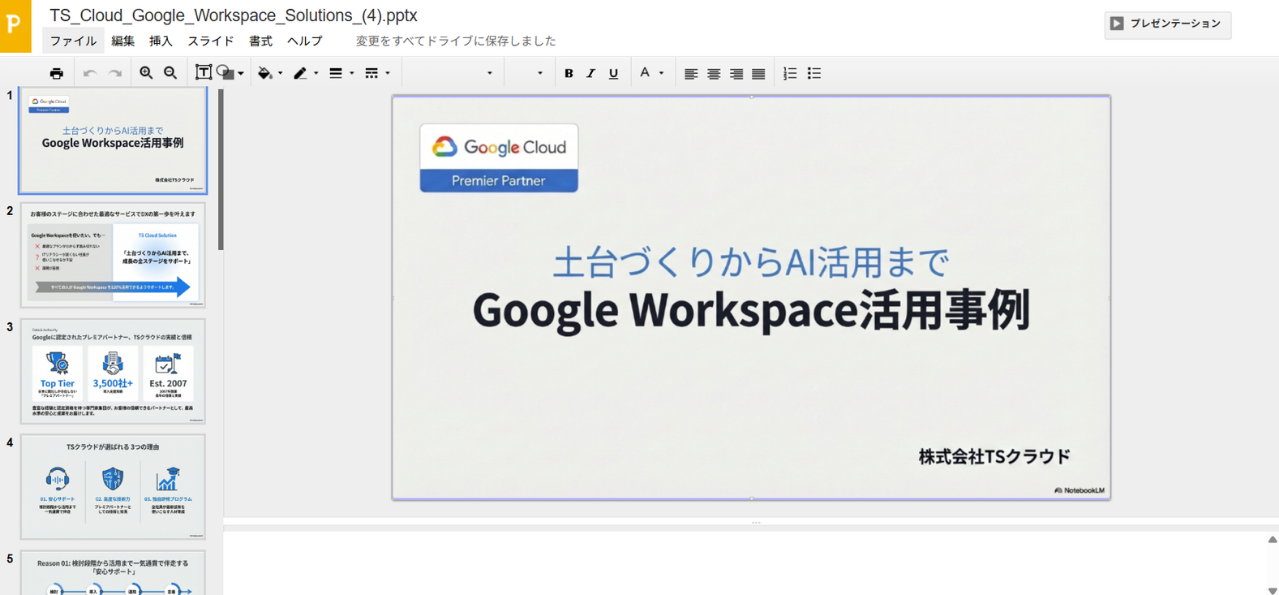Open the fill color picker
Viewport: 1279px width, 595px height.
(x=266, y=72)
